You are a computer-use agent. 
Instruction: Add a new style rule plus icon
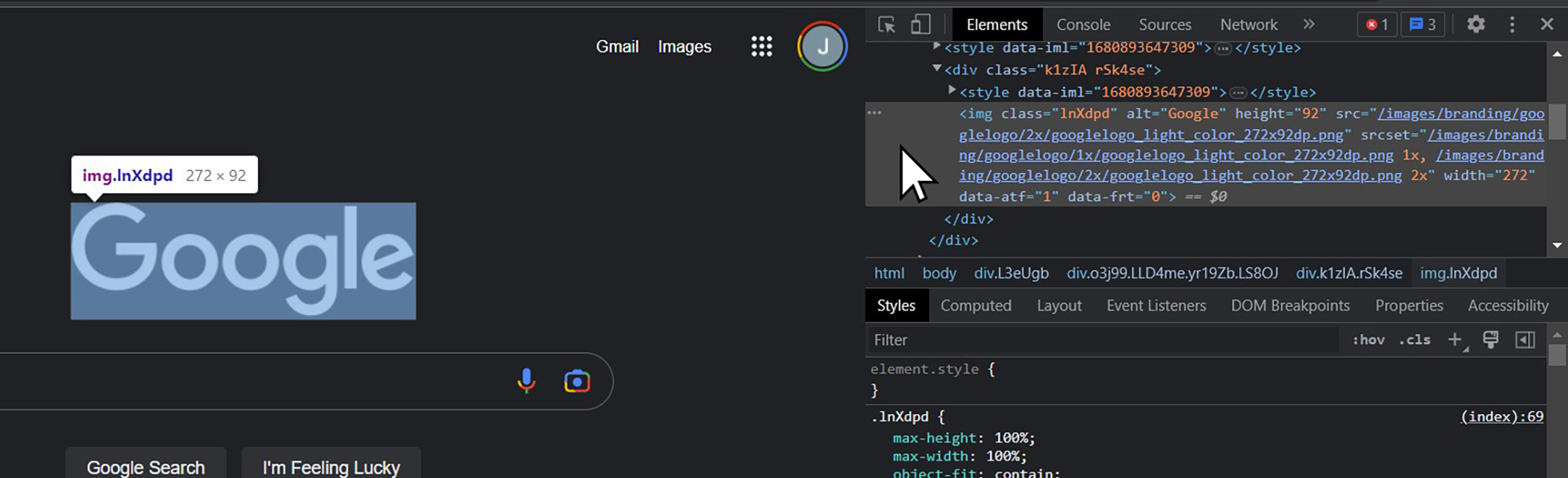pos(1456,340)
